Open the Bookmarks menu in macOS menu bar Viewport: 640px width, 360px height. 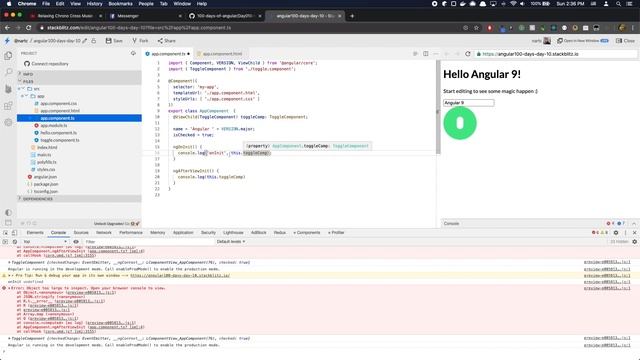coord(120,4)
